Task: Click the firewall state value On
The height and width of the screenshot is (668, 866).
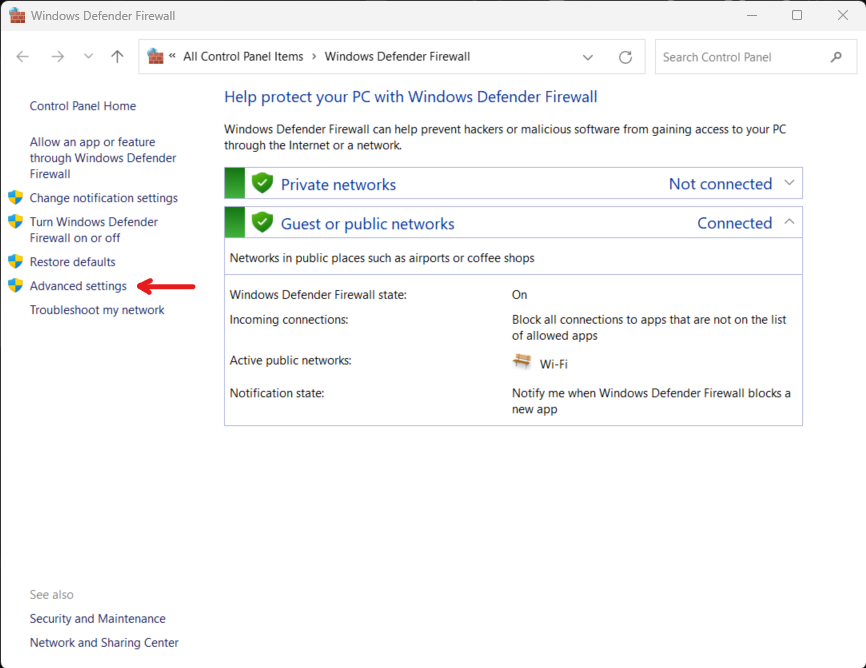Action: (x=520, y=295)
